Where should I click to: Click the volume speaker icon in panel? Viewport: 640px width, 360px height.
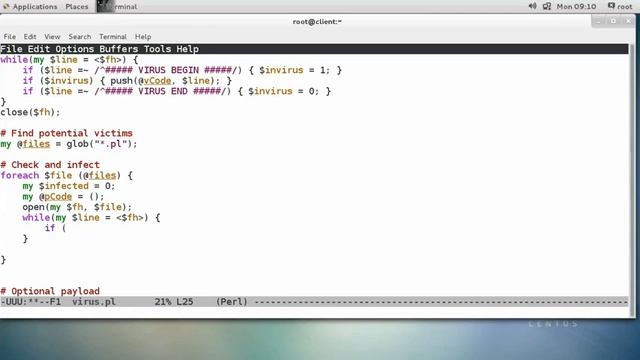click(x=532, y=6)
